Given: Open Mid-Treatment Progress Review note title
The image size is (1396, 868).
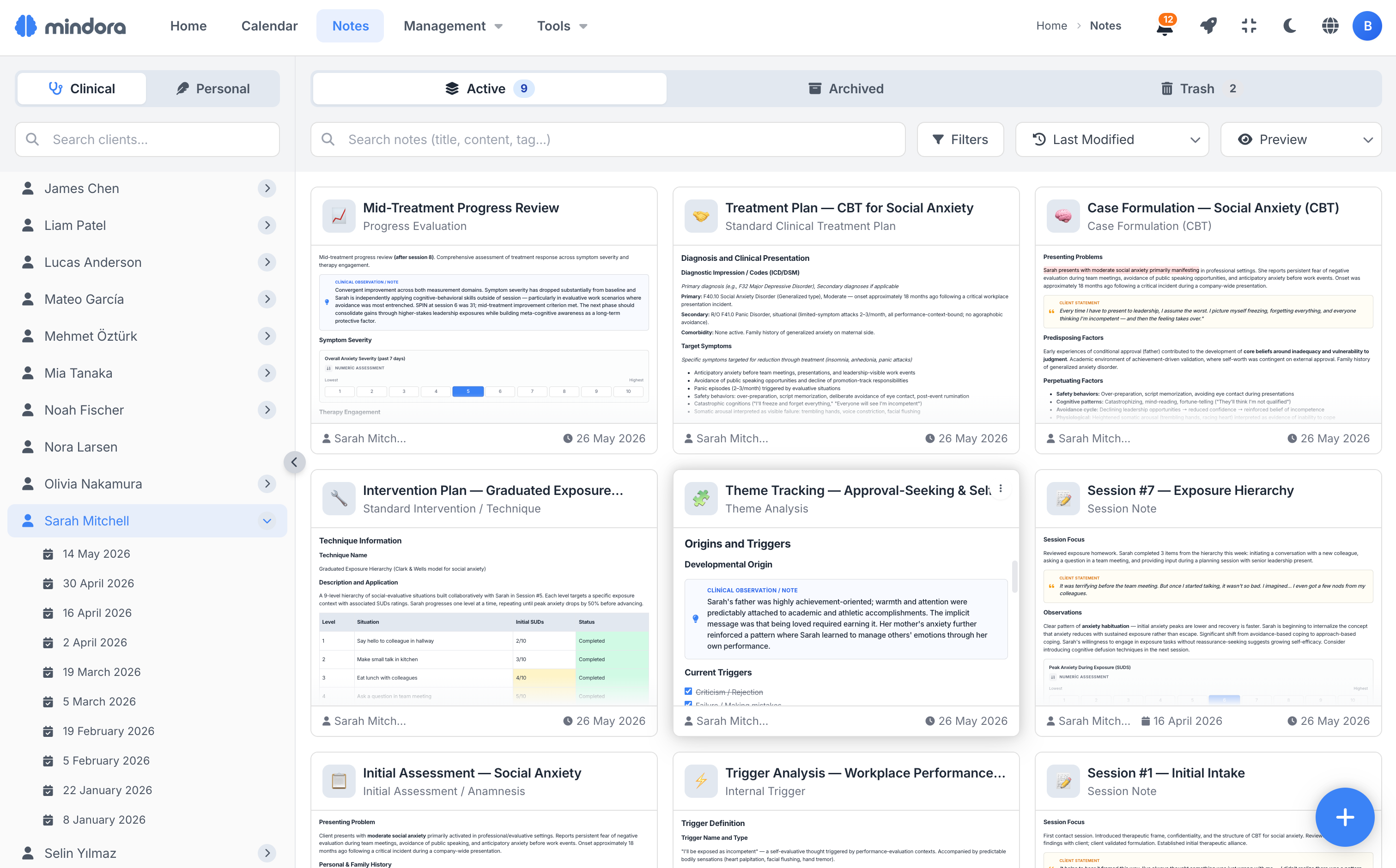Looking at the screenshot, I should tap(461, 208).
